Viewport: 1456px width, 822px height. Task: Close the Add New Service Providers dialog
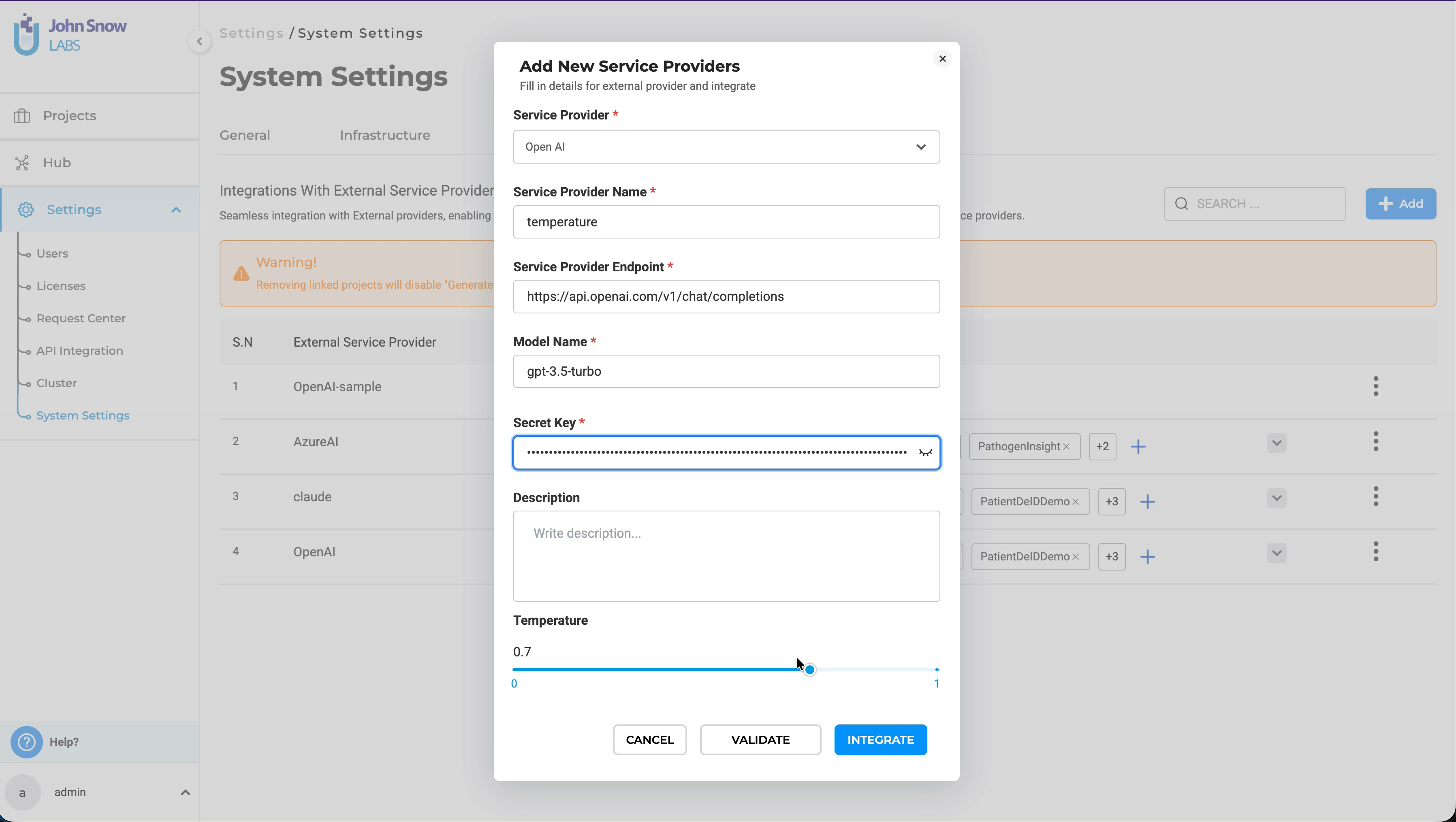pos(942,59)
